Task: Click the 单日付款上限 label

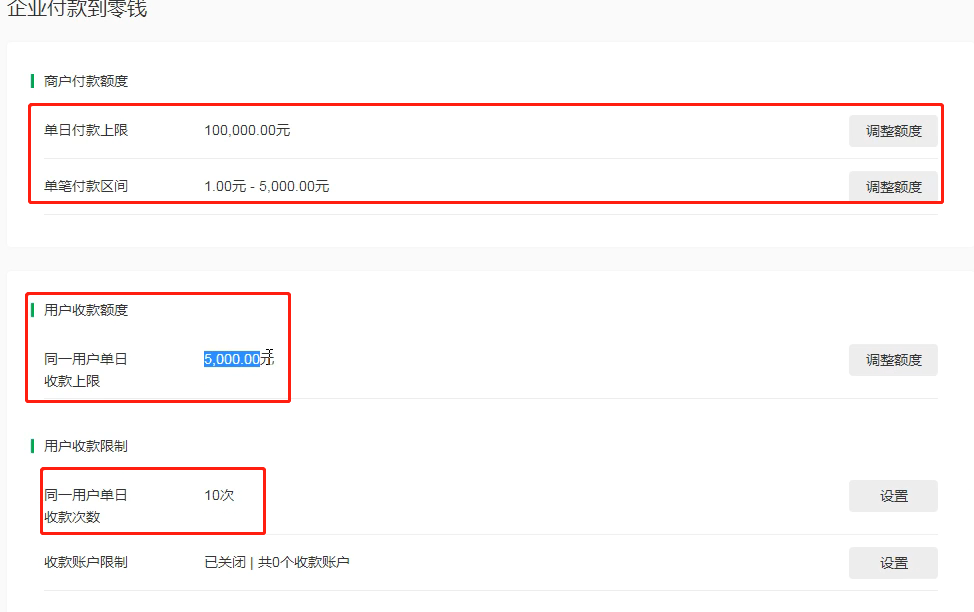Action: point(86,130)
